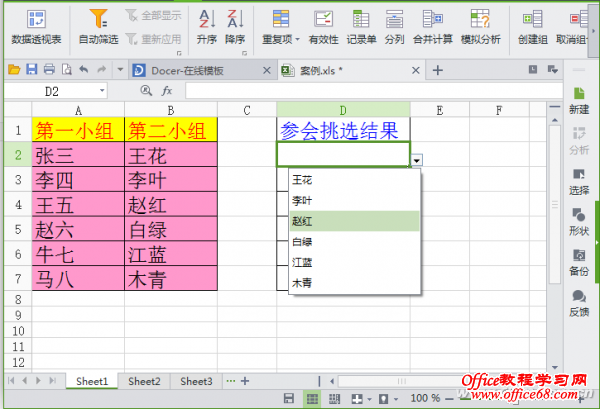Switch to Page Break view in status bar
Viewport: 600px width, 409px height.
tap(334, 399)
